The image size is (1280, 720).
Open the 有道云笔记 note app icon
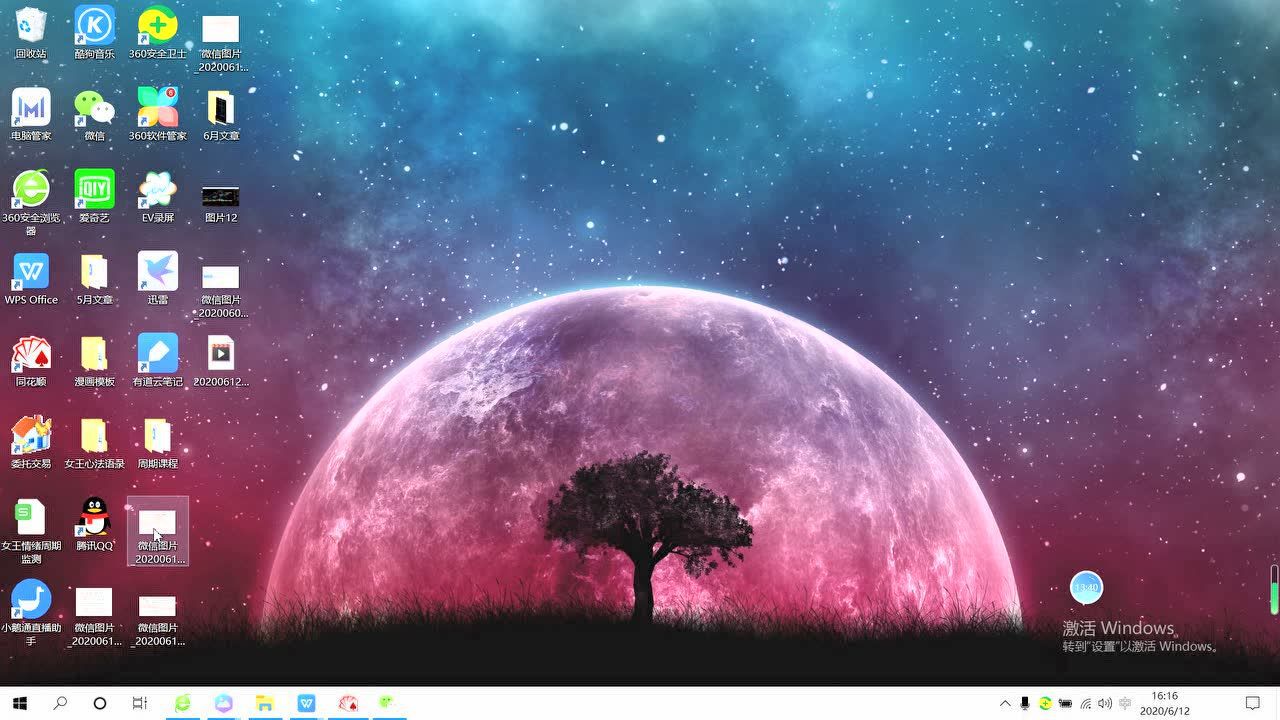pyautogui.click(x=157, y=354)
